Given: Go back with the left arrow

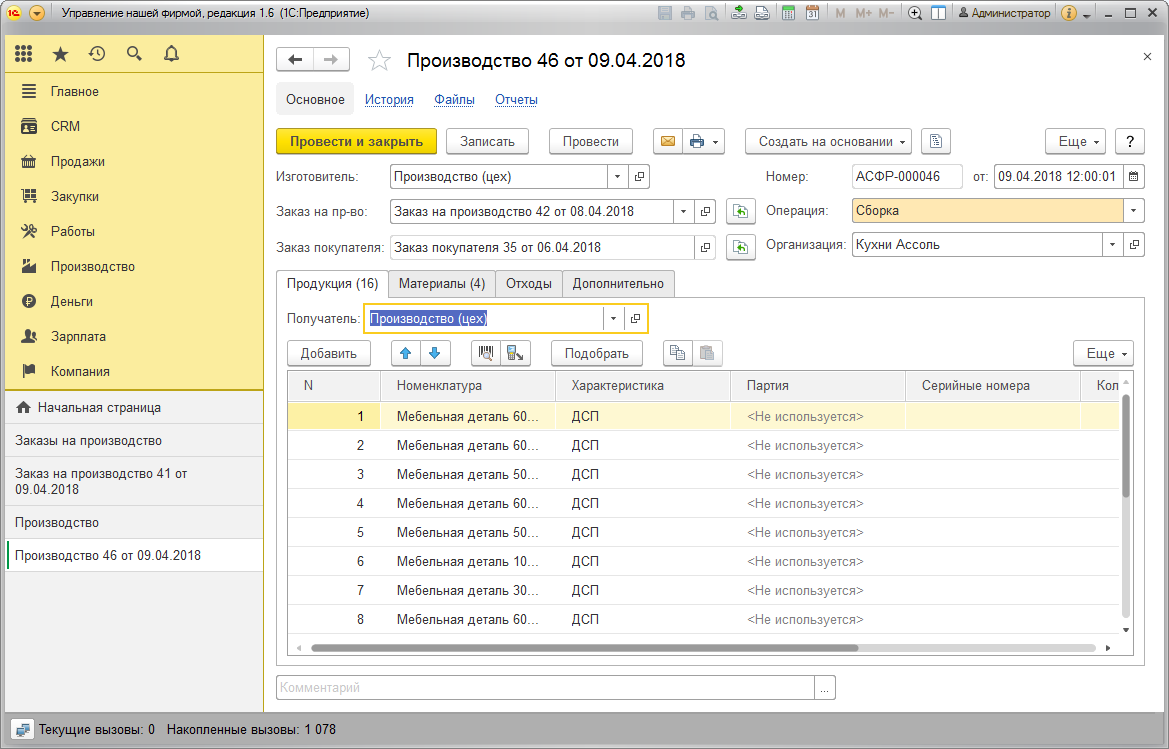Looking at the screenshot, I should (295, 60).
